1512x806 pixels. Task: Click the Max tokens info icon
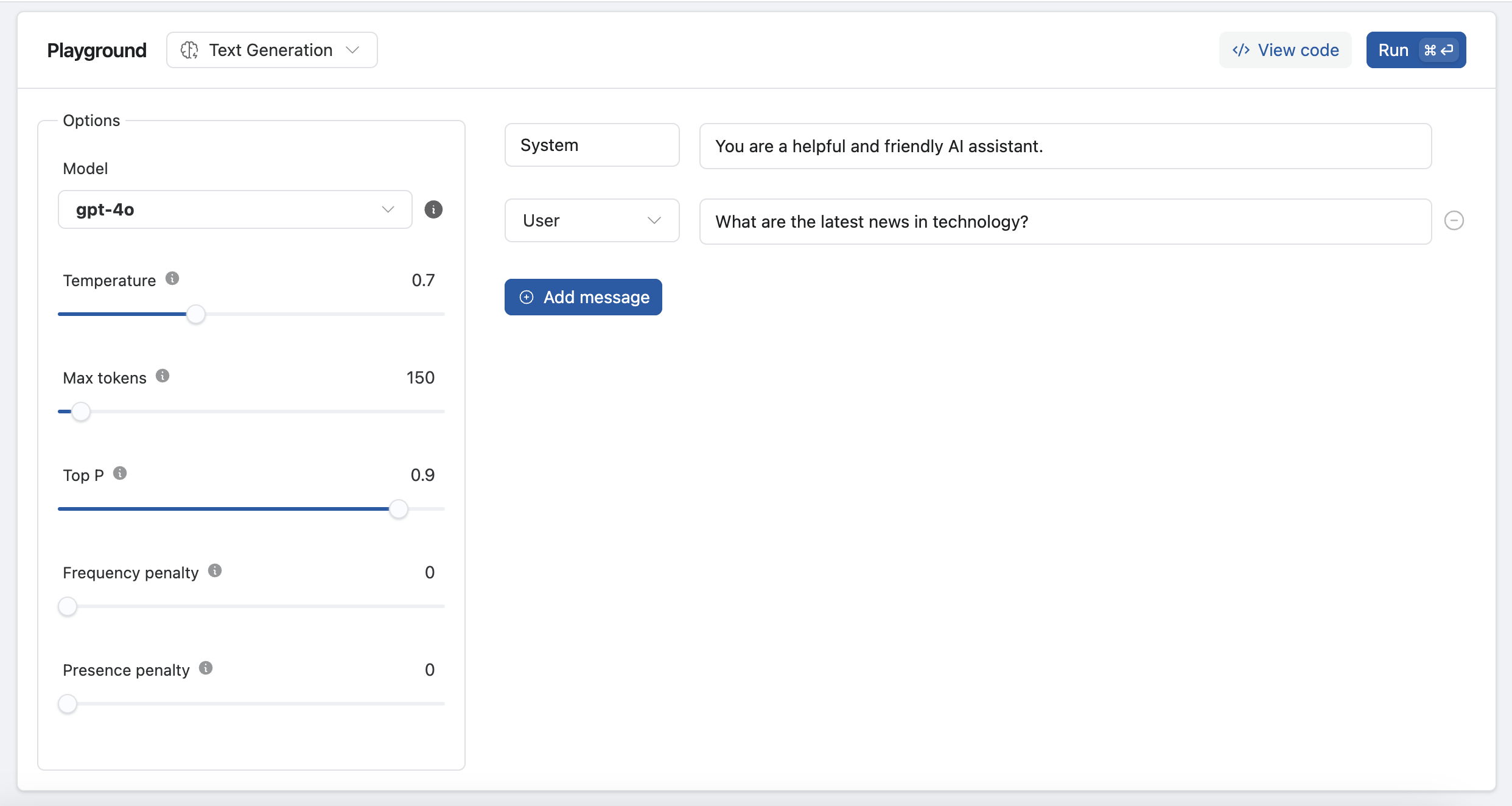click(x=163, y=377)
